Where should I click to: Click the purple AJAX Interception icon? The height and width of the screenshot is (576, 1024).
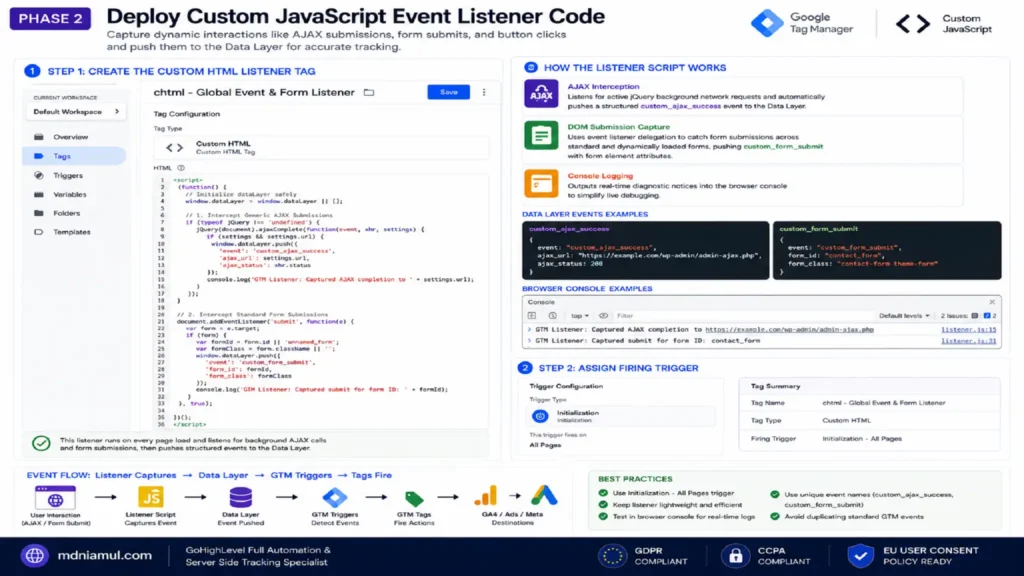click(x=541, y=94)
